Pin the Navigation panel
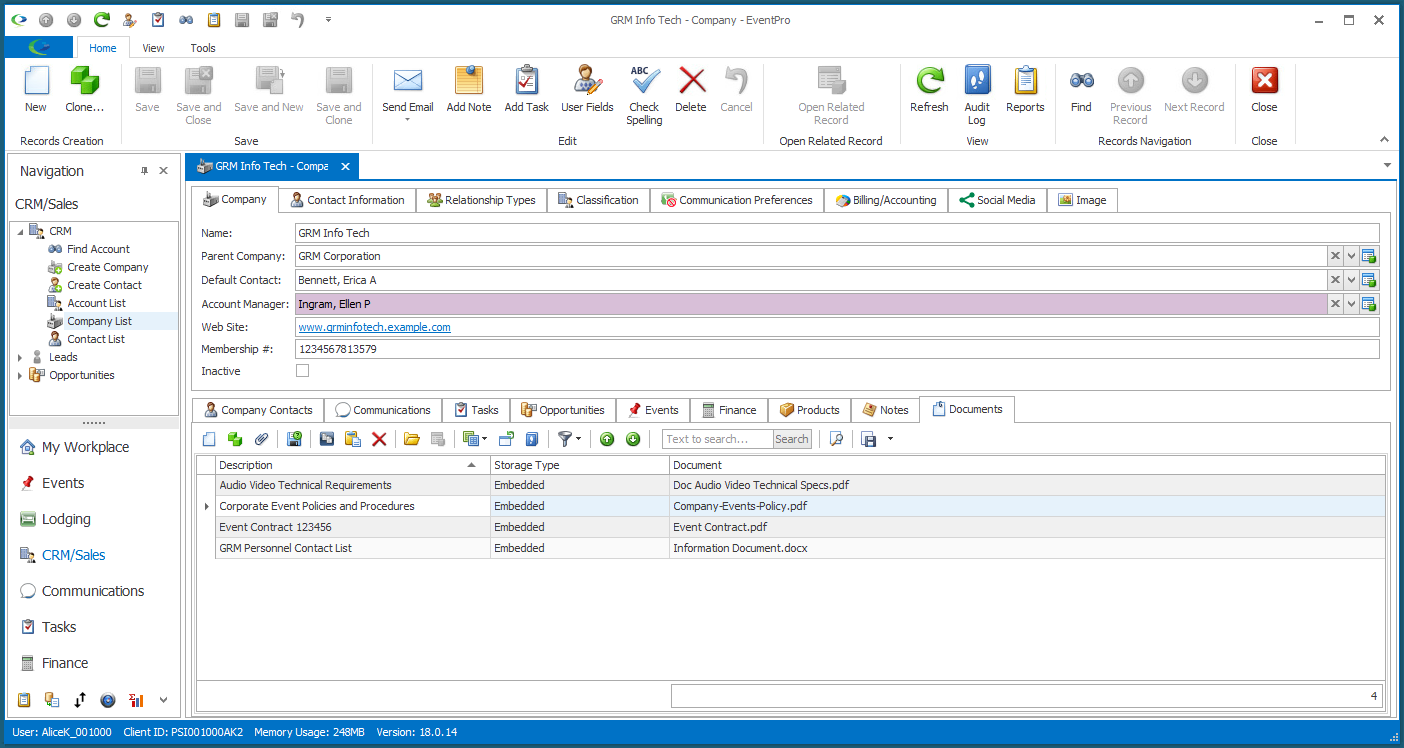Image resolution: width=1404 pixels, height=748 pixels. click(x=144, y=171)
